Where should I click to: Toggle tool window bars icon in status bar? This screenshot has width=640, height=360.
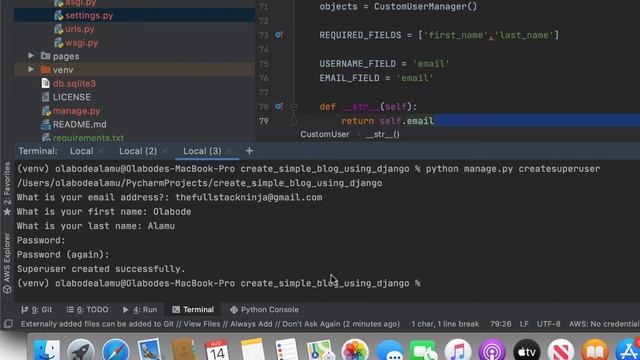click(8, 324)
